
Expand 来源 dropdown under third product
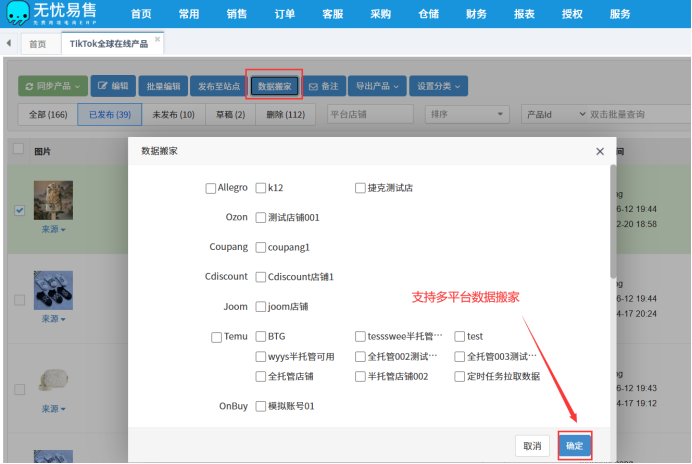53,409
